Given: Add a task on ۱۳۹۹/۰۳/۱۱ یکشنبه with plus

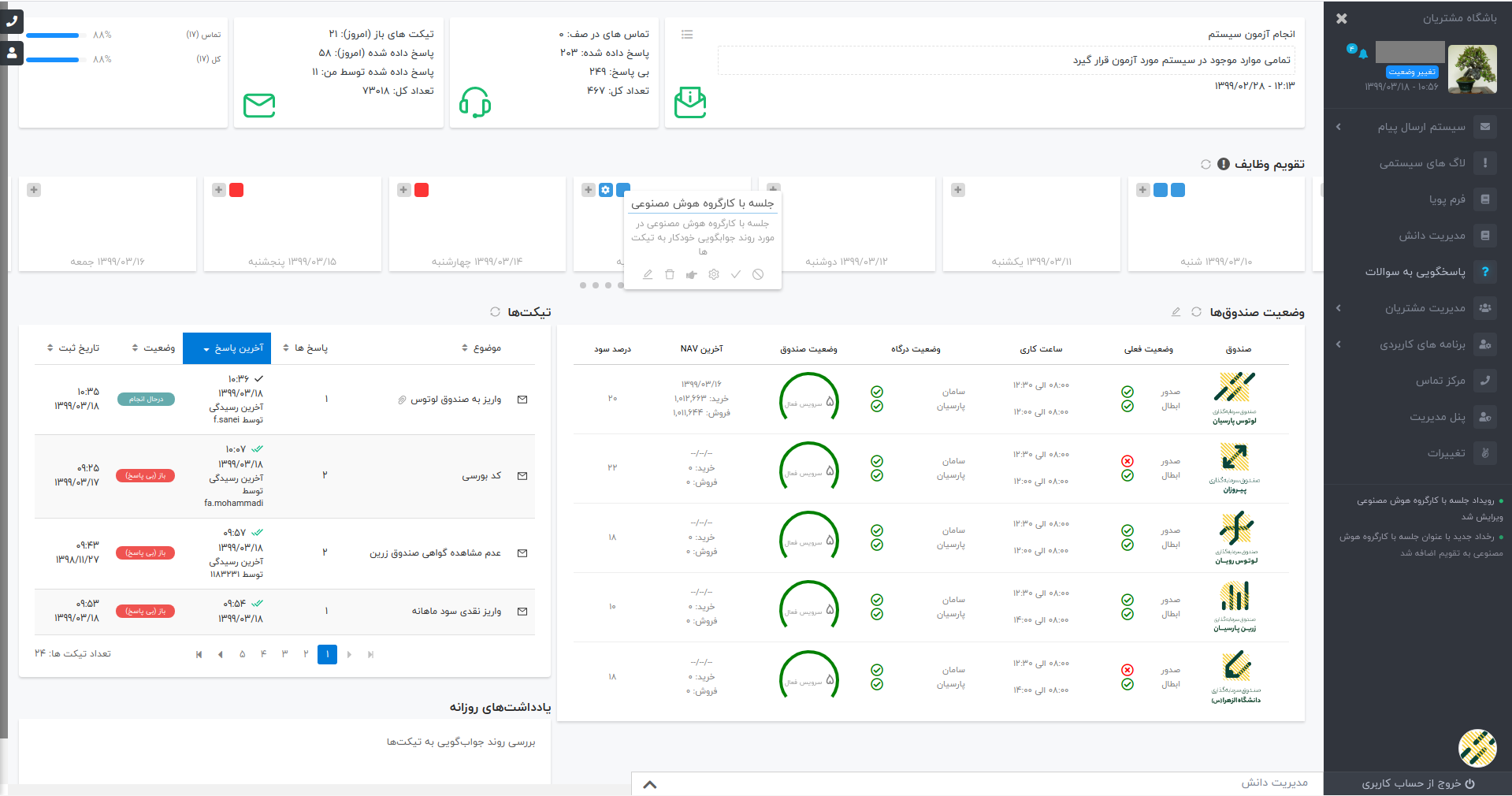Looking at the screenshot, I should (x=958, y=190).
